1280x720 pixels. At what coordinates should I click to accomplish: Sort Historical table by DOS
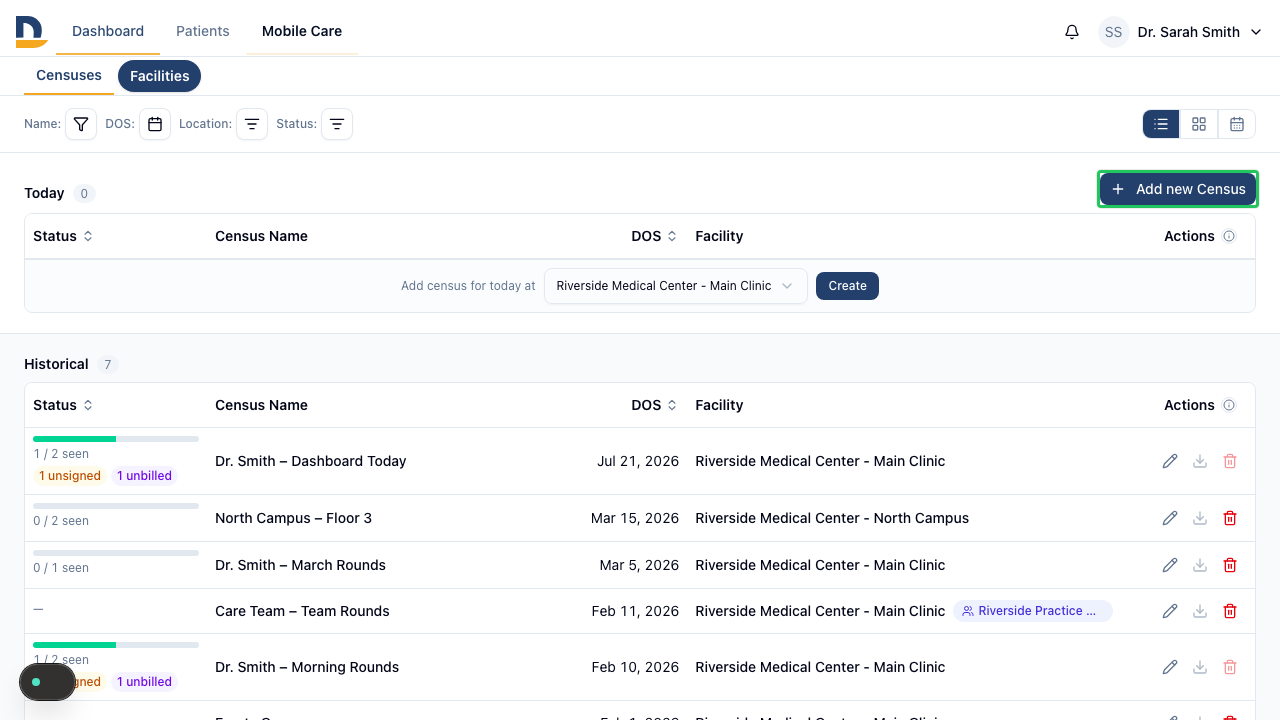[x=654, y=405]
